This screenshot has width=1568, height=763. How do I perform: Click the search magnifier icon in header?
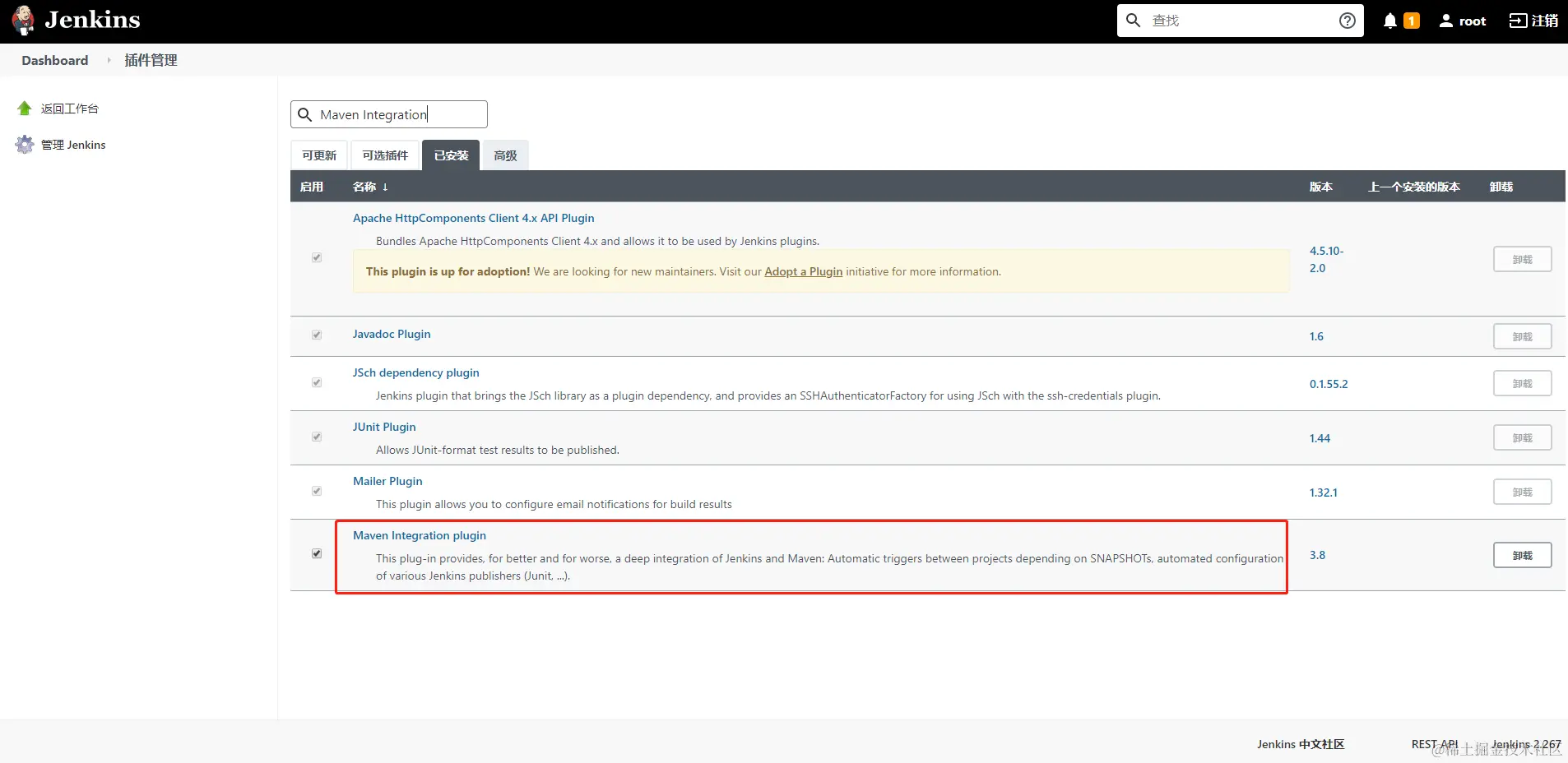tap(1133, 21)
